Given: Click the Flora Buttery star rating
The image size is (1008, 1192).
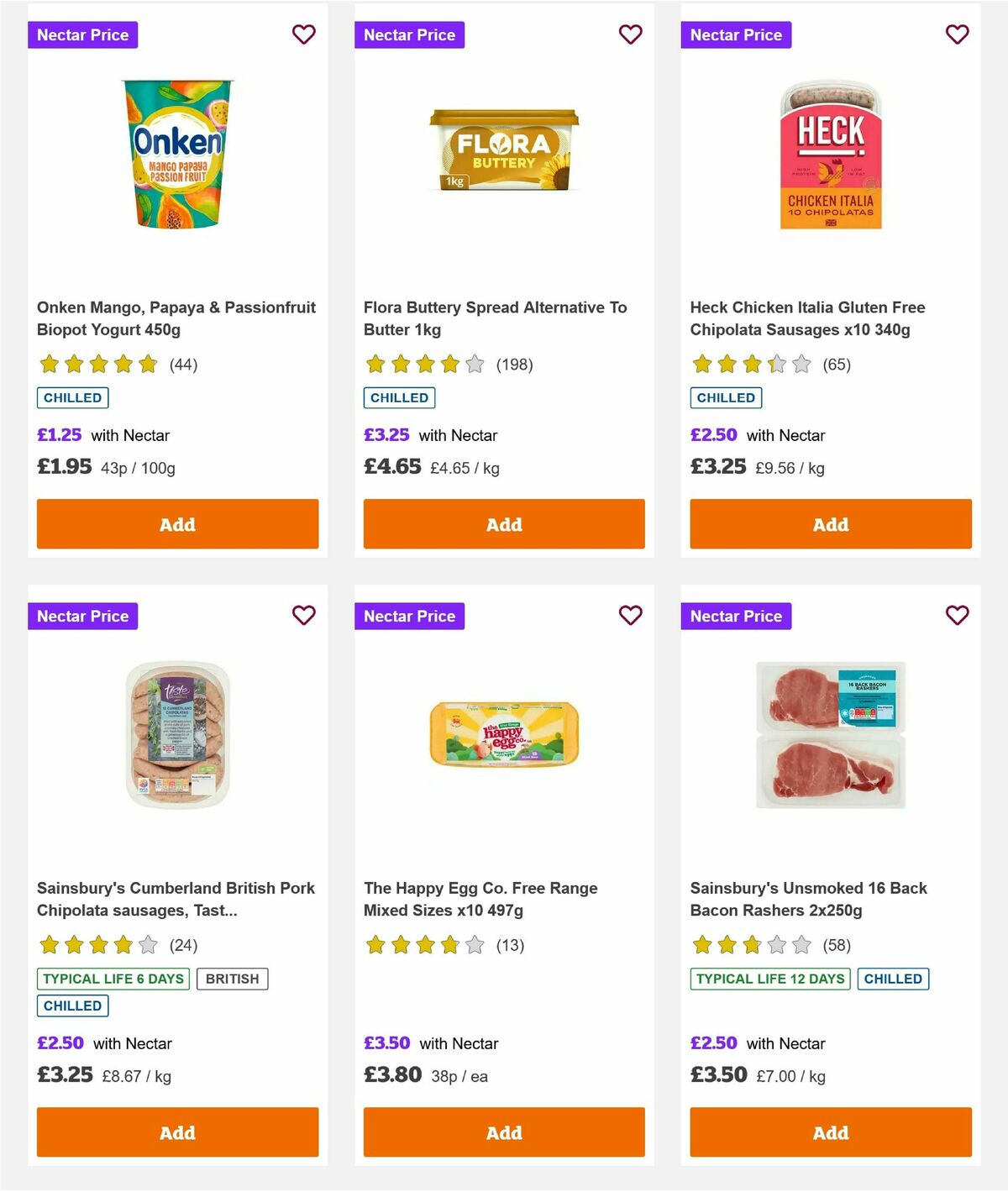Looking at the screenshot, I should (x=424, y=364).
